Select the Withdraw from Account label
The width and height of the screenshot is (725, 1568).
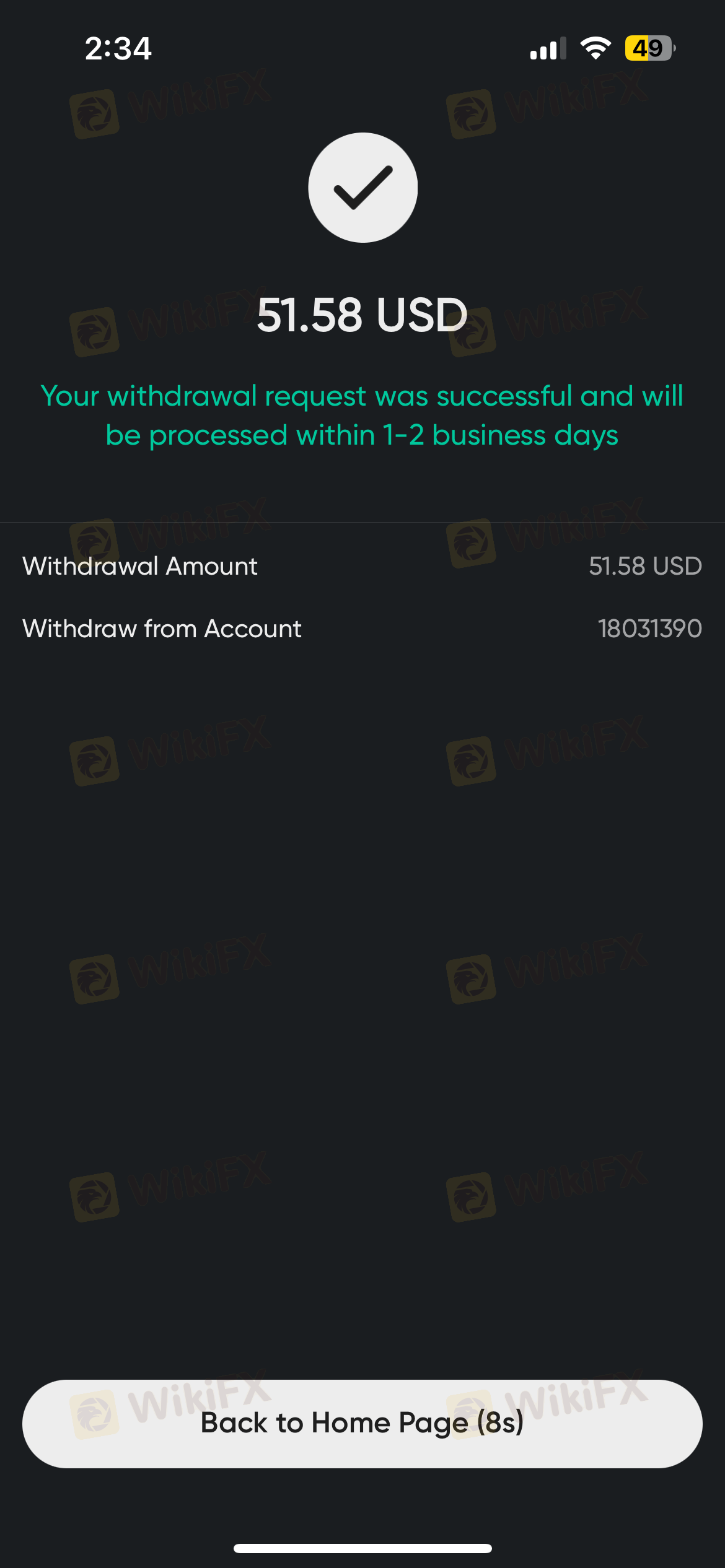coord(162,629)
